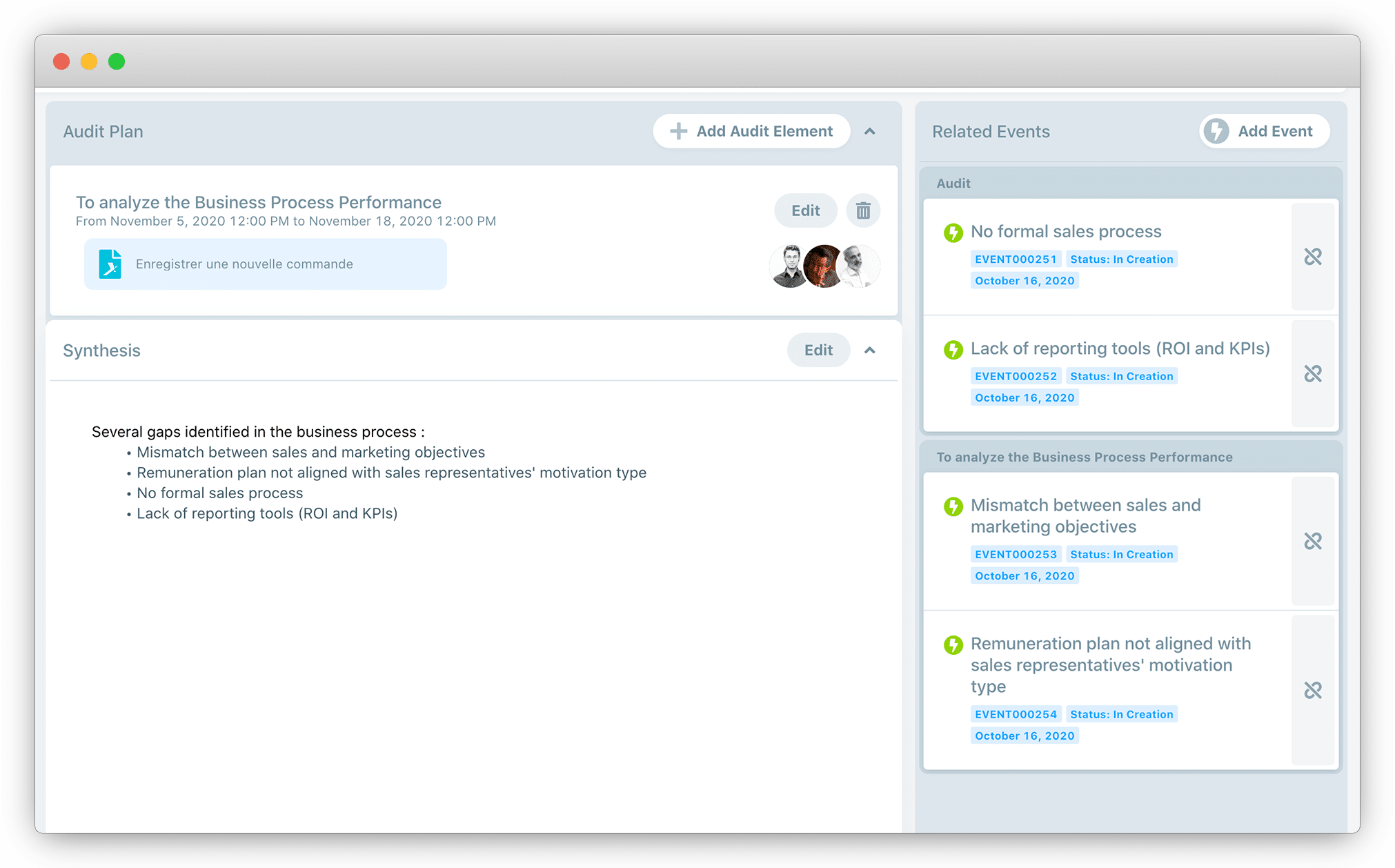This screenshot has width=1395, height=868.
Task: Click Status: In Creation tag of EVENT000254
Action: [1122, 714]
